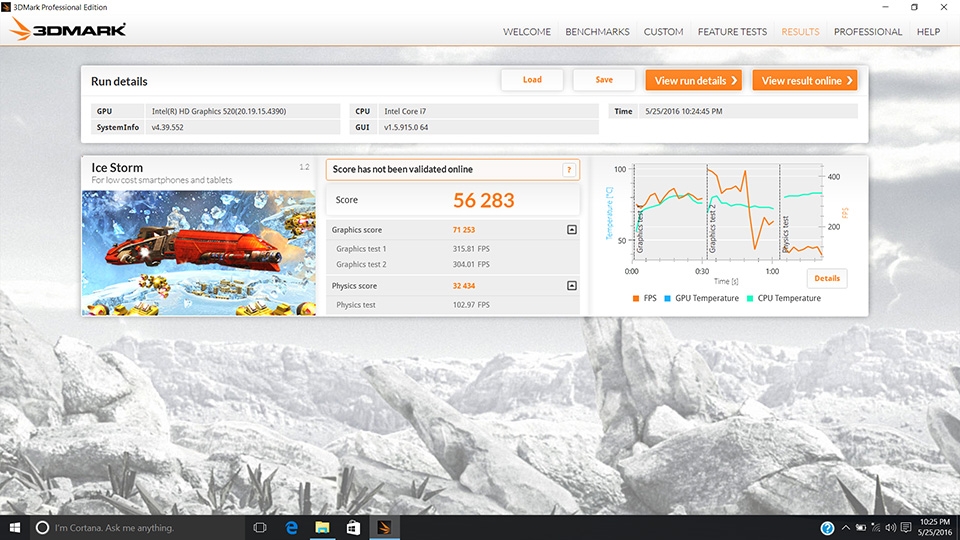The height and width of the screenshot is (540, 960).
Task: Click View run details button
Action: [694, 80]
